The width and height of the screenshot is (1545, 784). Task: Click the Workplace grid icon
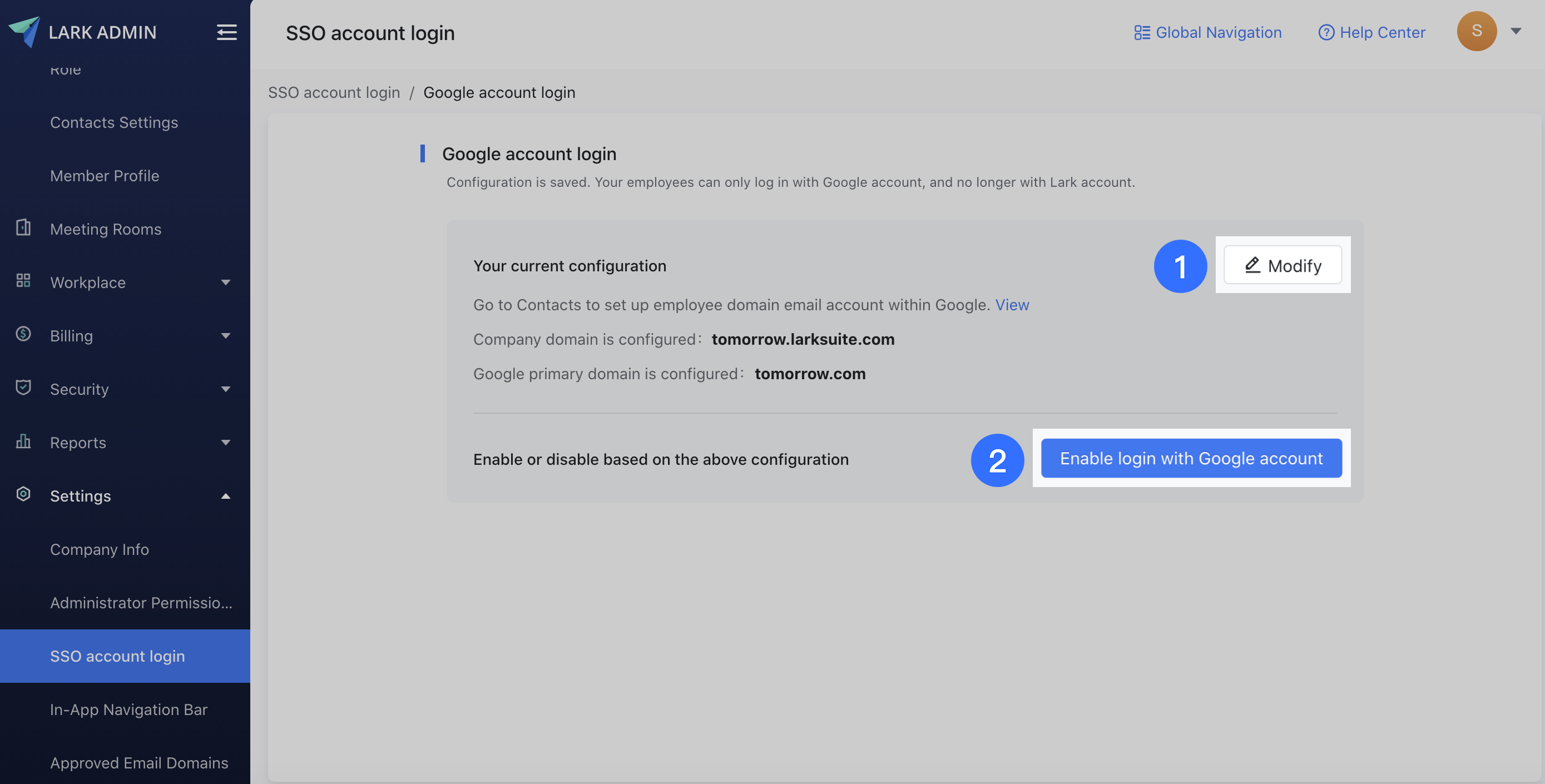tap(23, 281)
